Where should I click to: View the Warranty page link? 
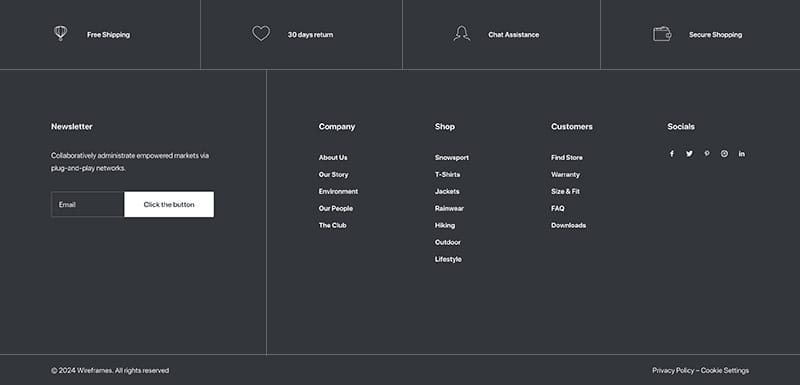point(565,174)
